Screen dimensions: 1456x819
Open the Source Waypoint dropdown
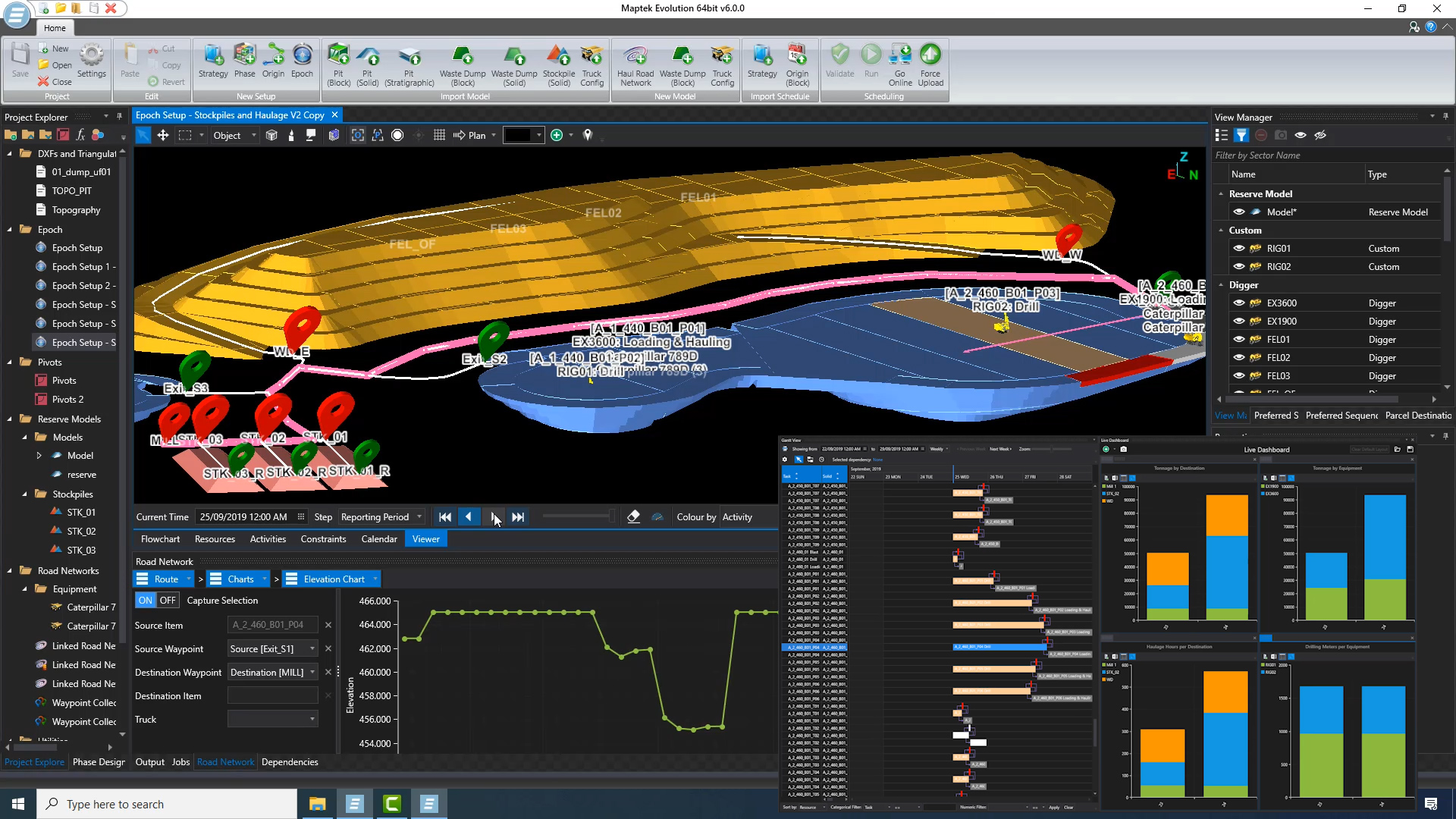tap(312, 649)
